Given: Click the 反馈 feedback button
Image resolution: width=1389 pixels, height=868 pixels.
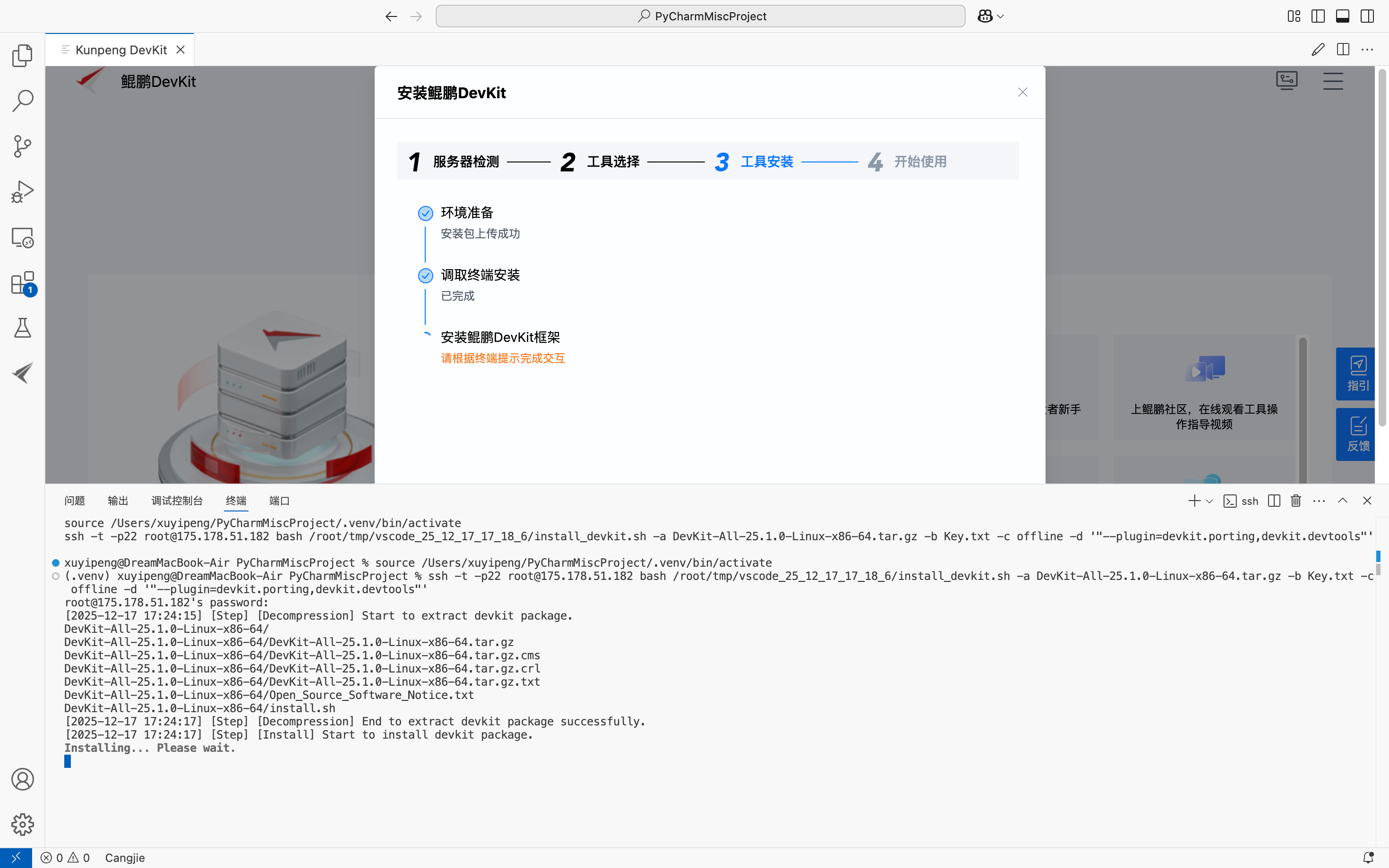Looking at the screenshot, I should pos(1357,434).
